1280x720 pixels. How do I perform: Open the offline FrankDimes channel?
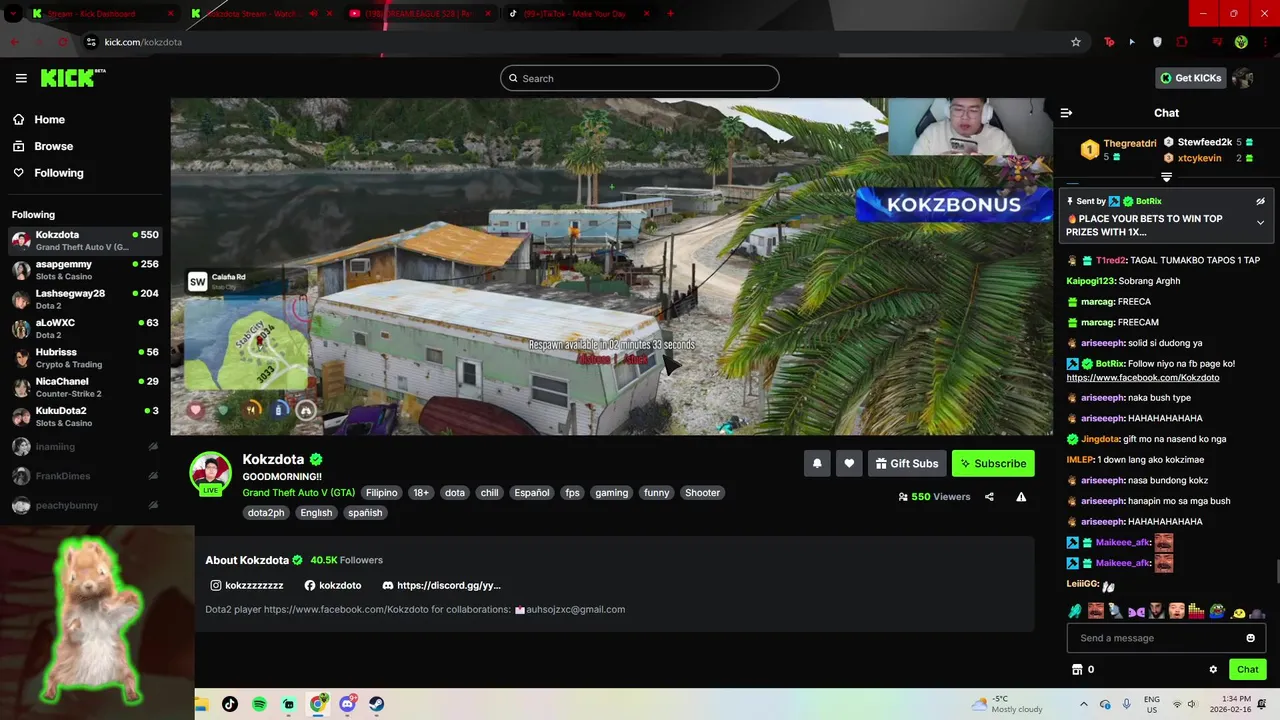[x=85, y=476]
